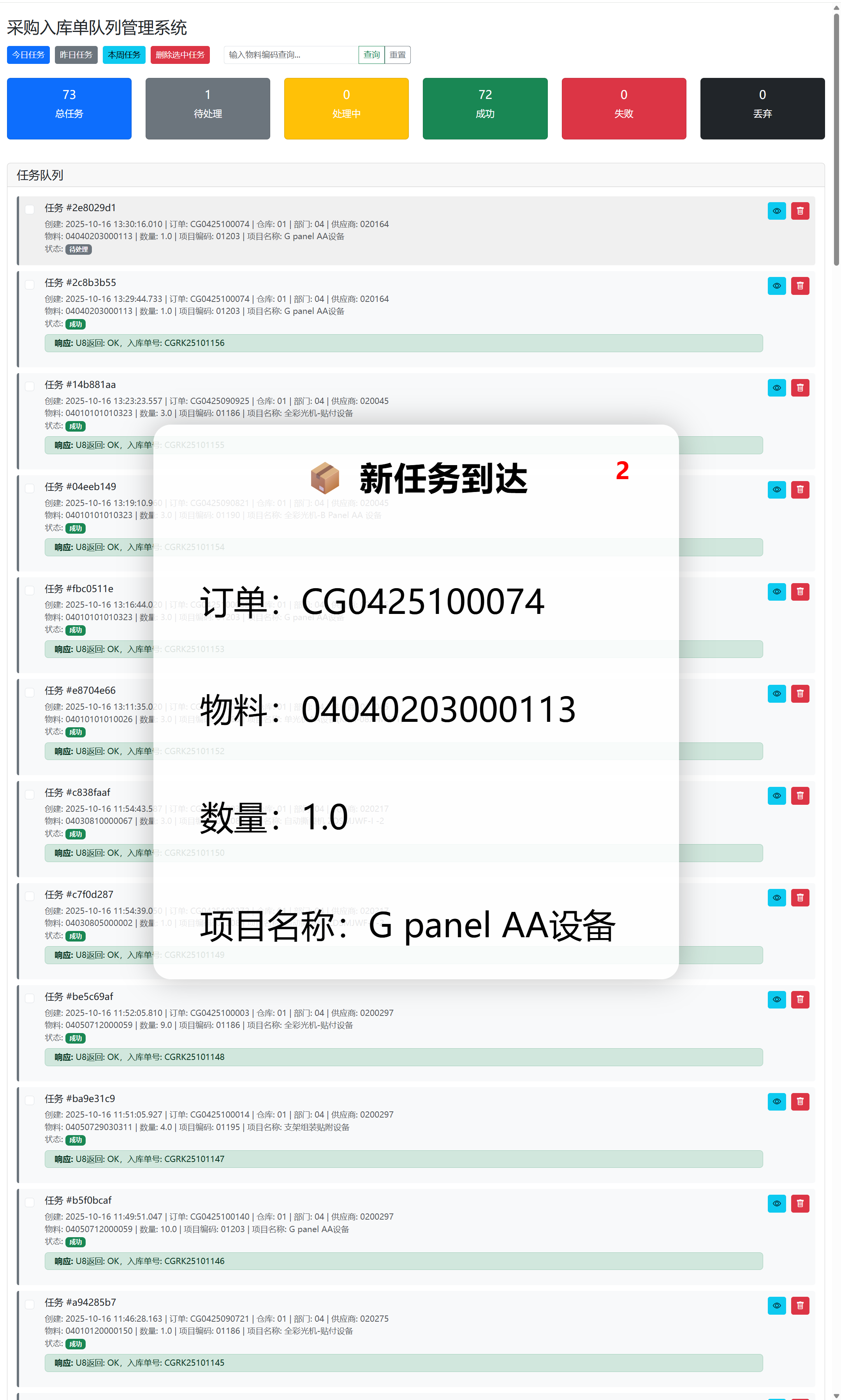Tick the checkbox for task #be5c69af
This screenshot has height=1400, width=841.
(x=30, y=998)
